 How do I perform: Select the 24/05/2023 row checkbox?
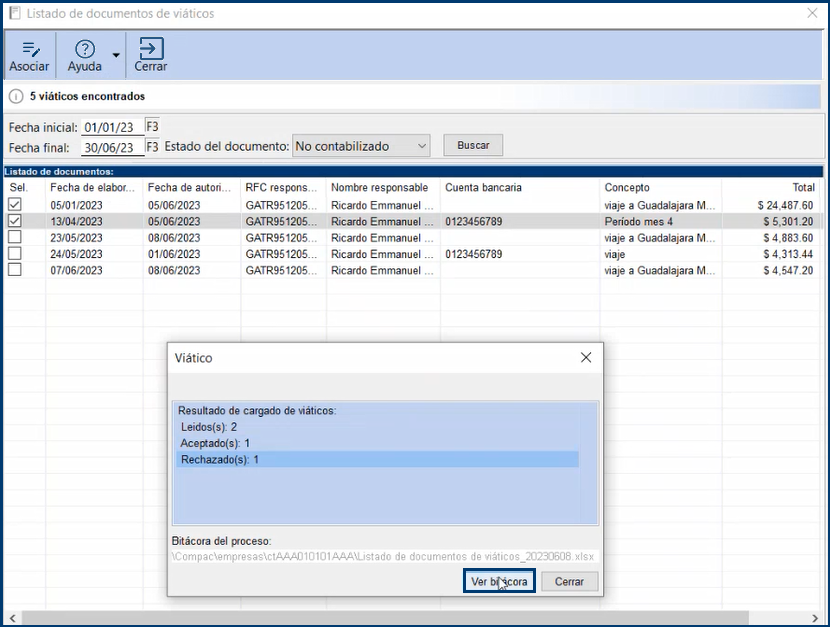click(15, 254)
